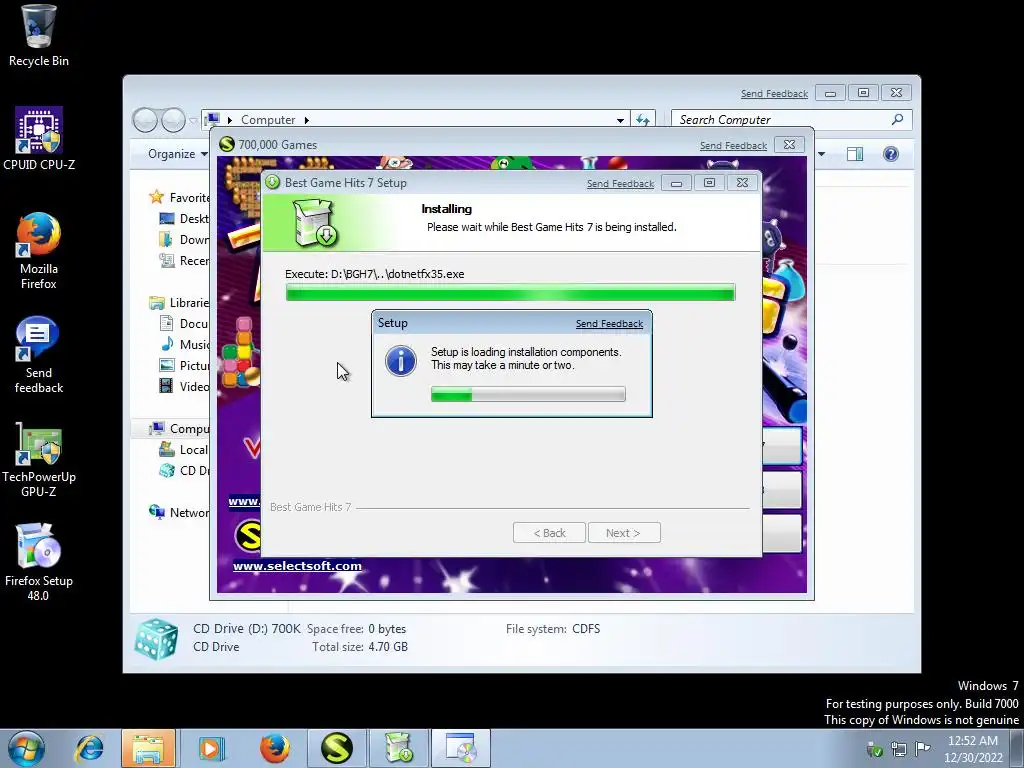The width and height of the screenshot is (1024, 768).
Task: Open Firefox Setup 48.0 installer icon
Action: tap(39, 562)
